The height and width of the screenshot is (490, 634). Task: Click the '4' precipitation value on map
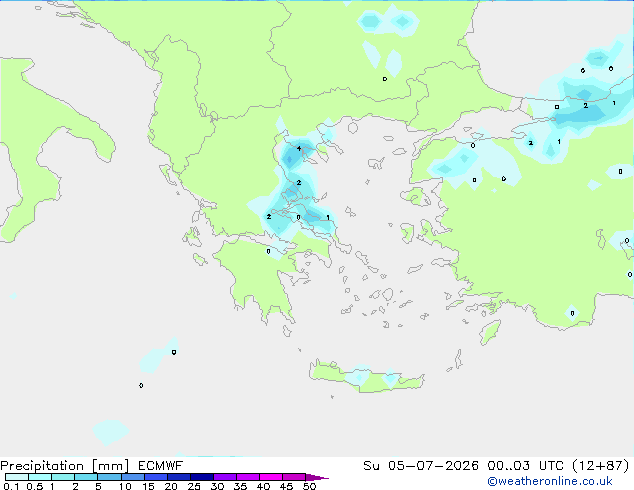click(x=299, y=148)
